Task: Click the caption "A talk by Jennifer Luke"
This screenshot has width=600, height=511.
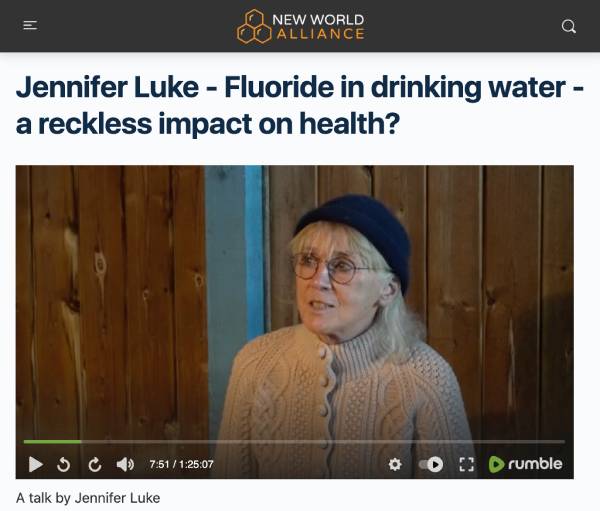Action: coord(88,498)
